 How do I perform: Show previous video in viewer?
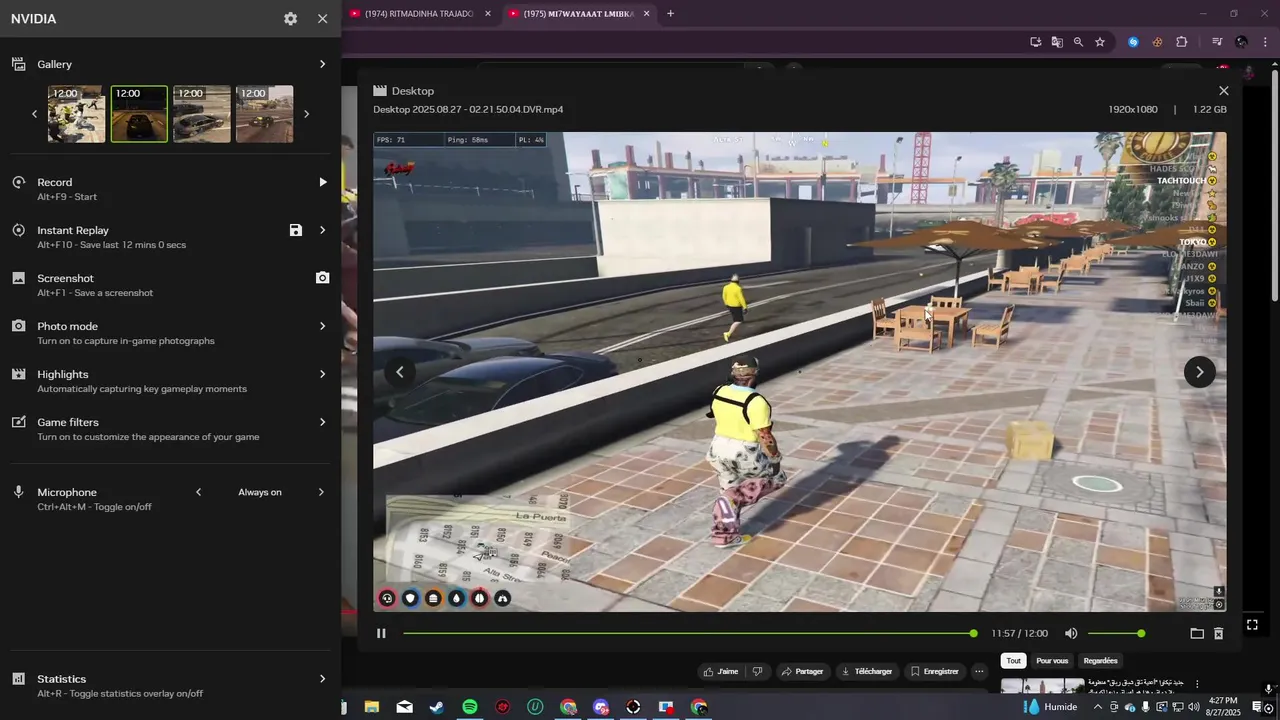tap(399, 372)
